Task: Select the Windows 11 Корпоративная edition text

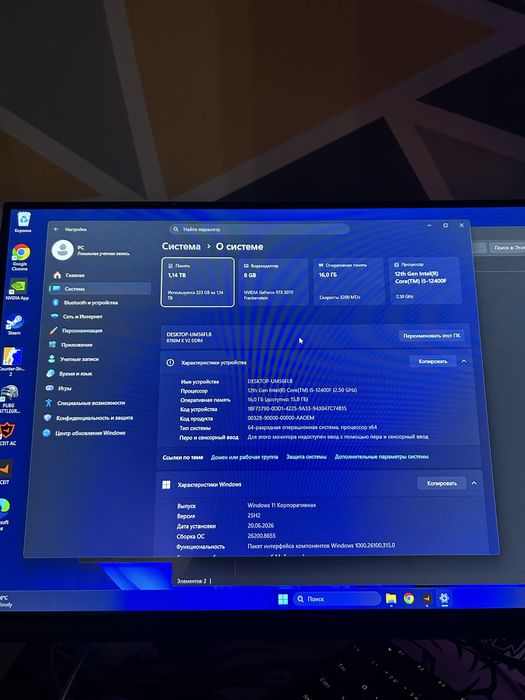Action: pos(282,505)
